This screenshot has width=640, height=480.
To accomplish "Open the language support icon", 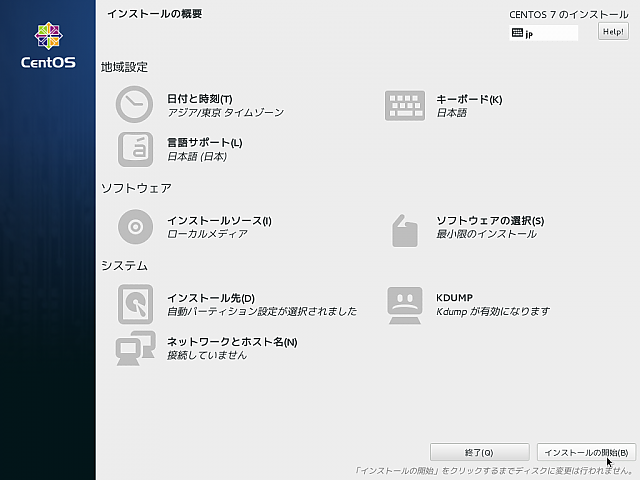I will (136, 149).
